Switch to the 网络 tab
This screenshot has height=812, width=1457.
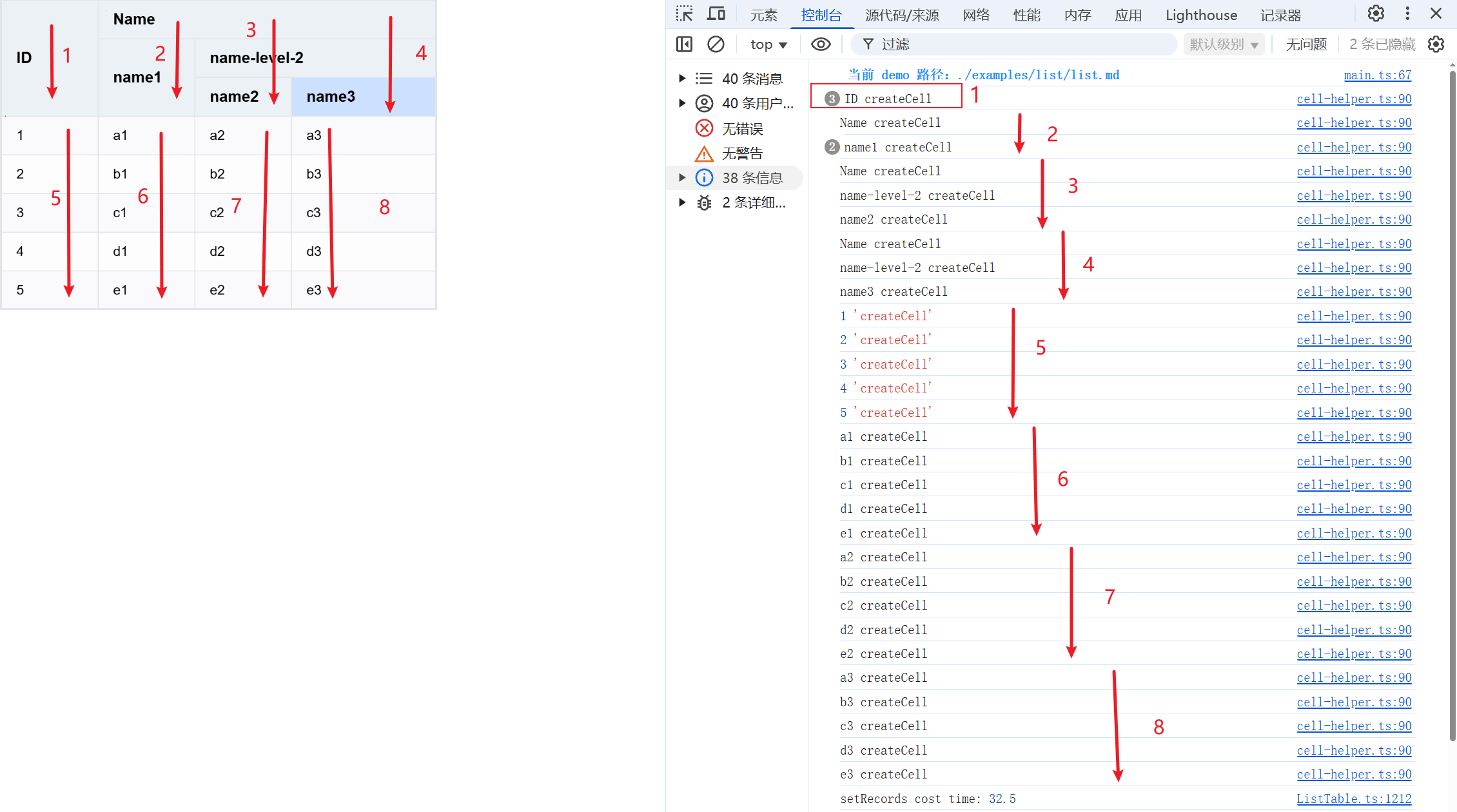click(975, 15)
